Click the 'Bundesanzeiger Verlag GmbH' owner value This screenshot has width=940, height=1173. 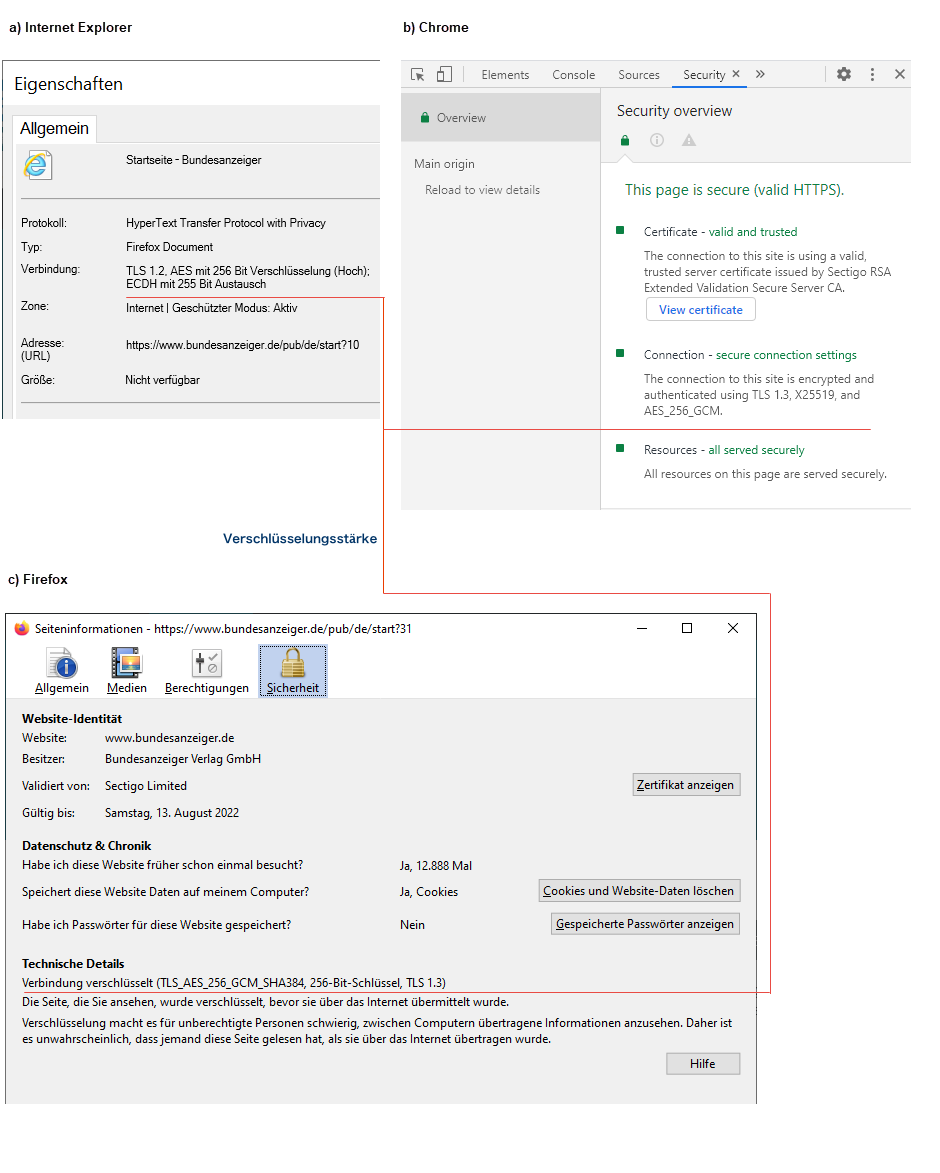tap(183, 759)
